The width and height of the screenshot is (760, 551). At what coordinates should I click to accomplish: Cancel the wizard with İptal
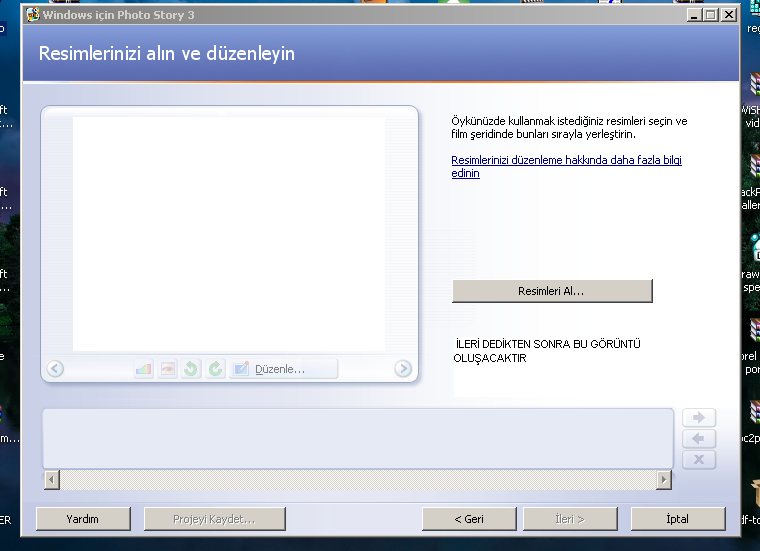(x=678, y=519)
